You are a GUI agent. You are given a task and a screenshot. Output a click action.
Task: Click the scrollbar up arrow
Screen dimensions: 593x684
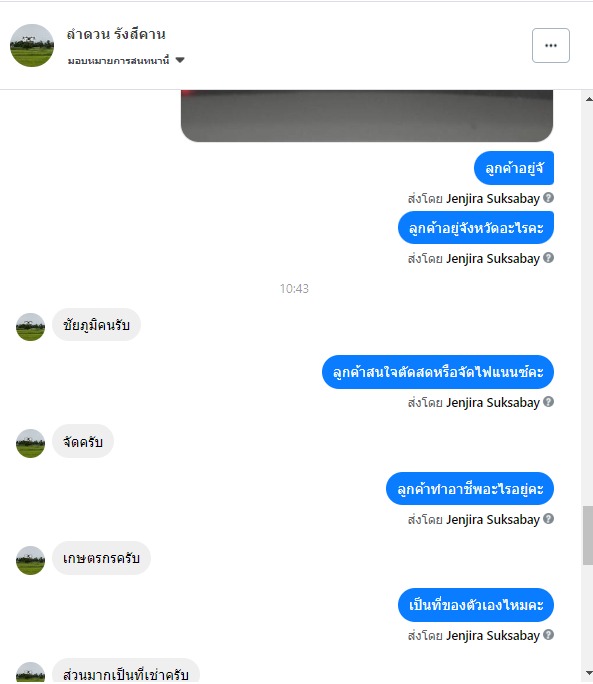(x=589, y=99)
